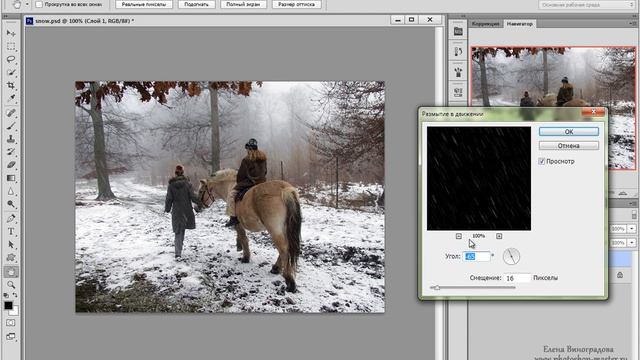Select the Brush tool
The width and height of the screenshot is (640, 360).
coord(11,126)
